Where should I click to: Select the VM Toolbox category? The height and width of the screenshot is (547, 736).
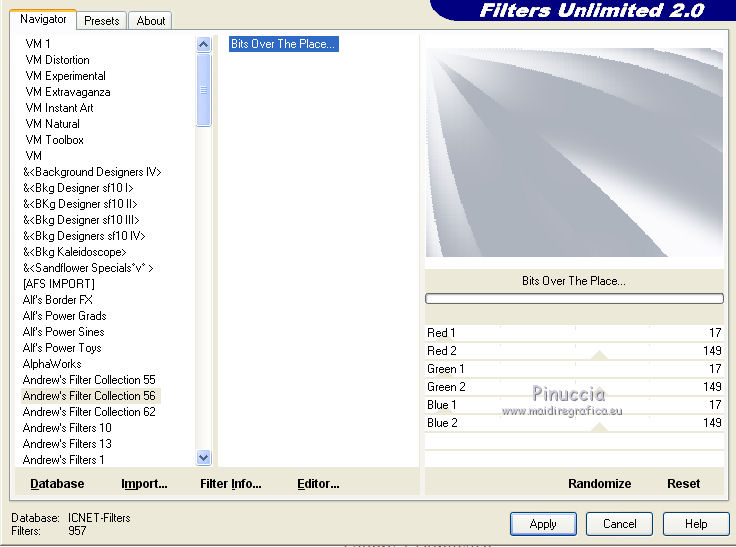54,139
